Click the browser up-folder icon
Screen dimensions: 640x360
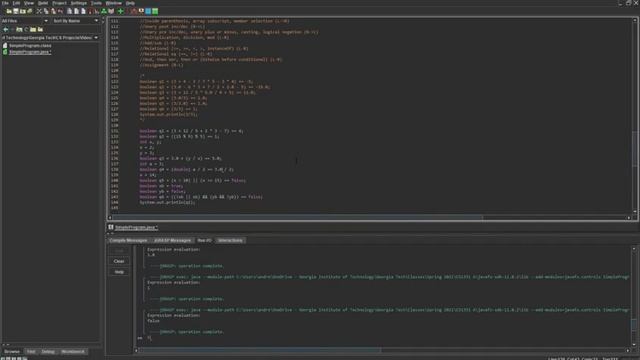point(19,29)
